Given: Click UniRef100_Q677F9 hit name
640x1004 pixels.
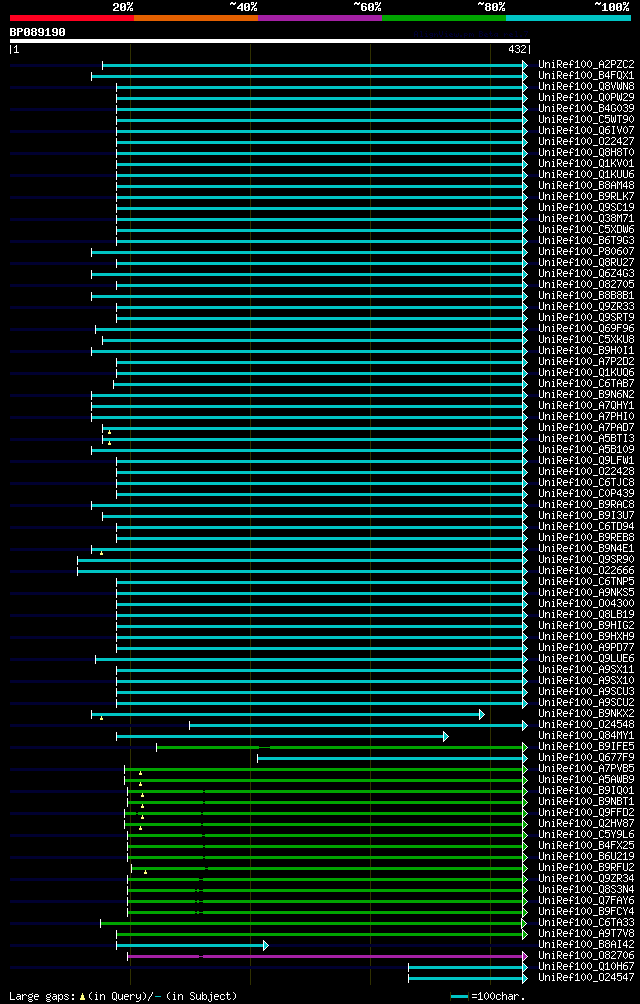Looking at the screenshot, I should point(586,758).
